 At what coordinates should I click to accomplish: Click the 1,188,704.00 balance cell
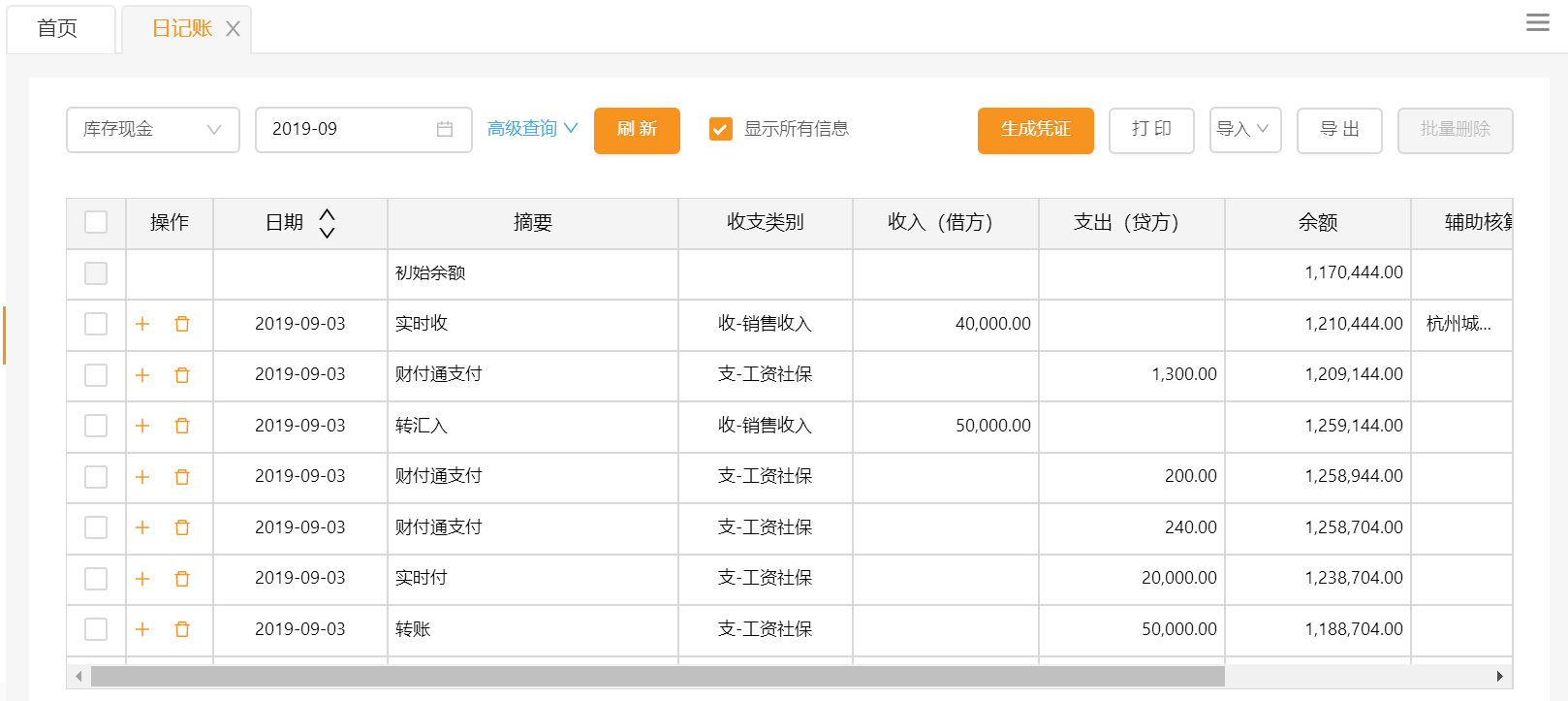(1318, 629)
